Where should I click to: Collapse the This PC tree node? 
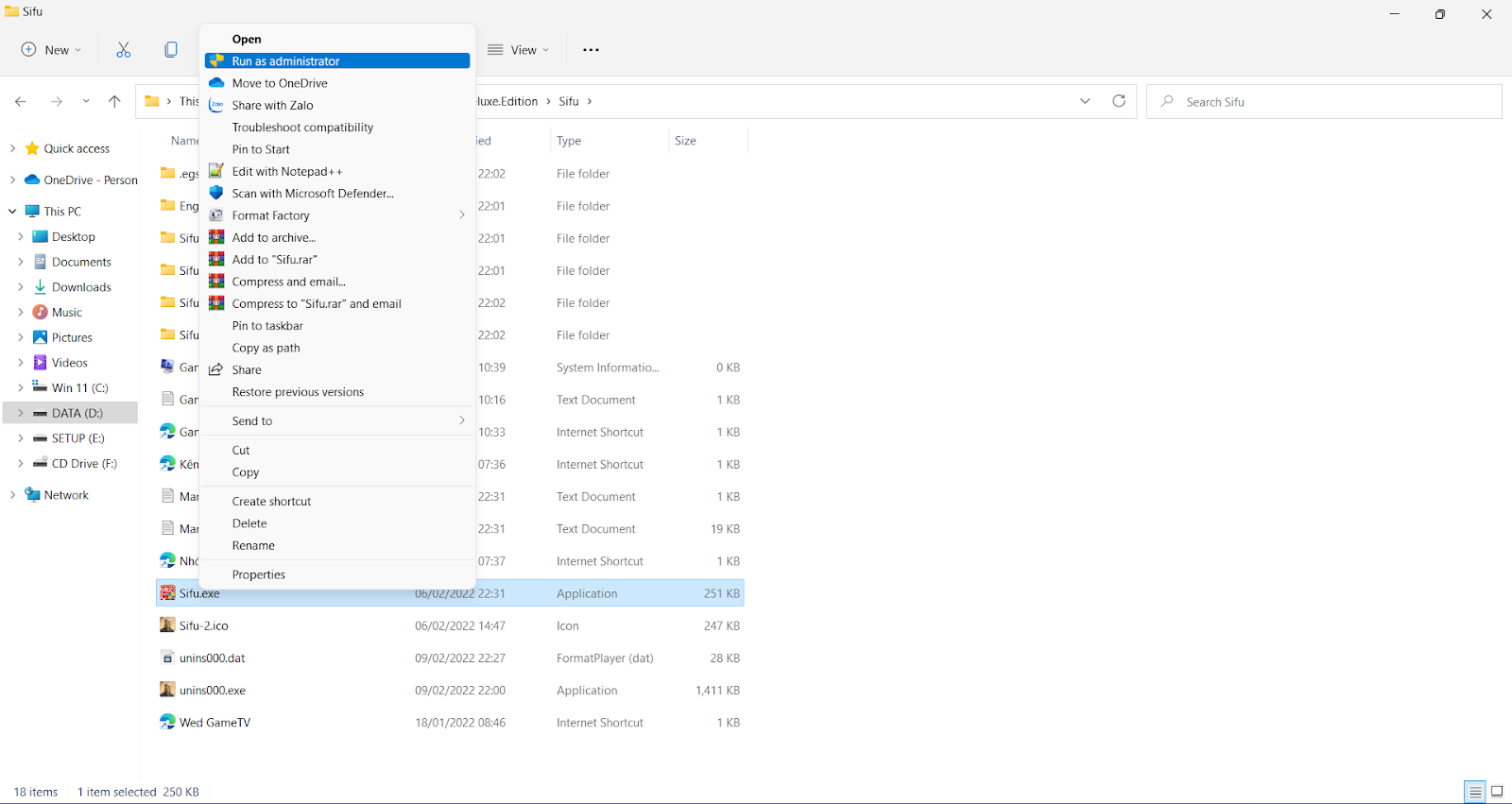pos(12,211)
